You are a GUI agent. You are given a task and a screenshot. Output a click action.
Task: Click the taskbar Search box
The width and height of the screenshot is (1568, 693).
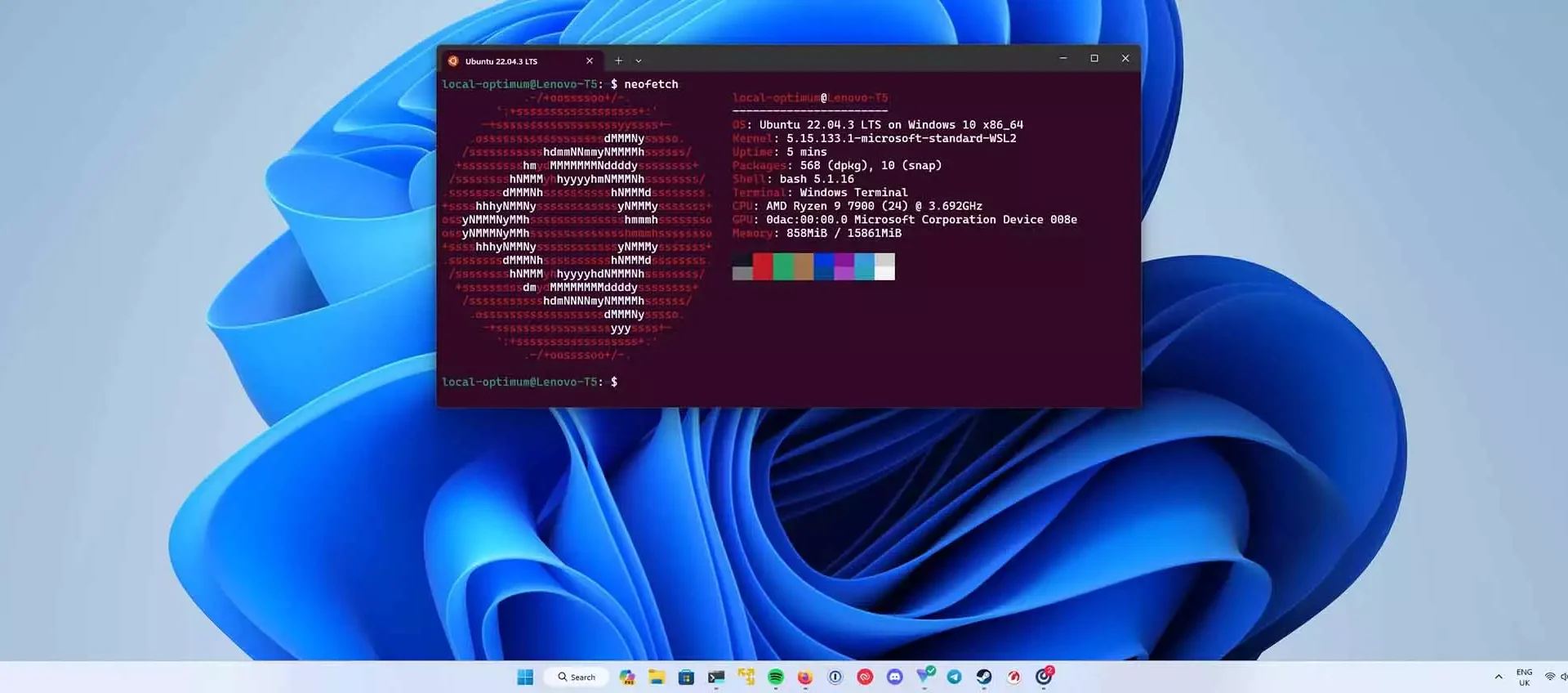(577, 677)
